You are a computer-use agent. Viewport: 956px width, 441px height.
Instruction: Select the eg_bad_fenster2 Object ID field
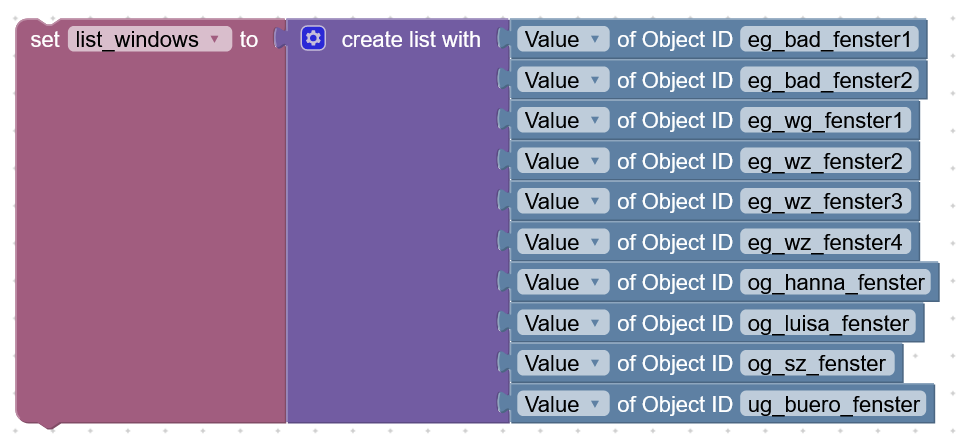click(828, 80)
